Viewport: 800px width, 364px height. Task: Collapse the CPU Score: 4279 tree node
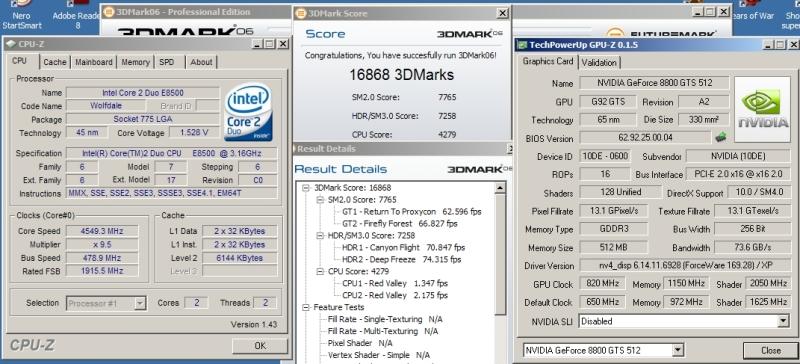click(x=320, y=271)
